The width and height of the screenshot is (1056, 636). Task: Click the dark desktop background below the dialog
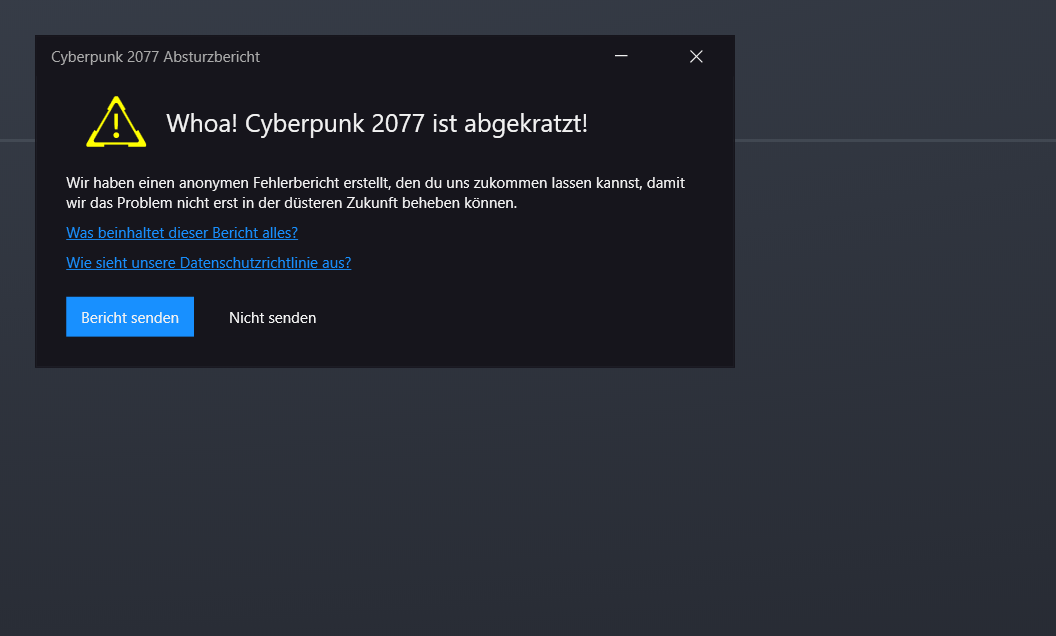pyautogui.click(x=400, y=500)
